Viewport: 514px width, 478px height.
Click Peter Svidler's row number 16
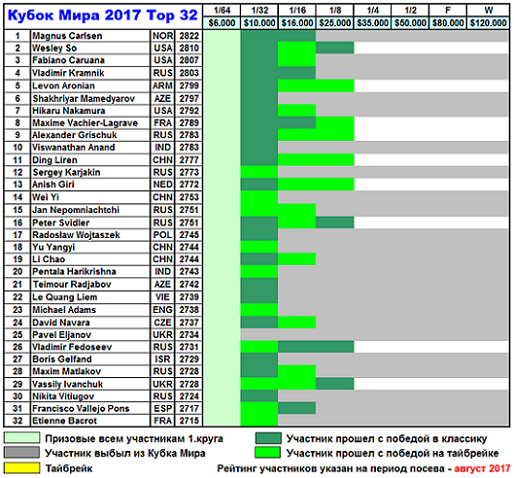(x=17, y=223)
